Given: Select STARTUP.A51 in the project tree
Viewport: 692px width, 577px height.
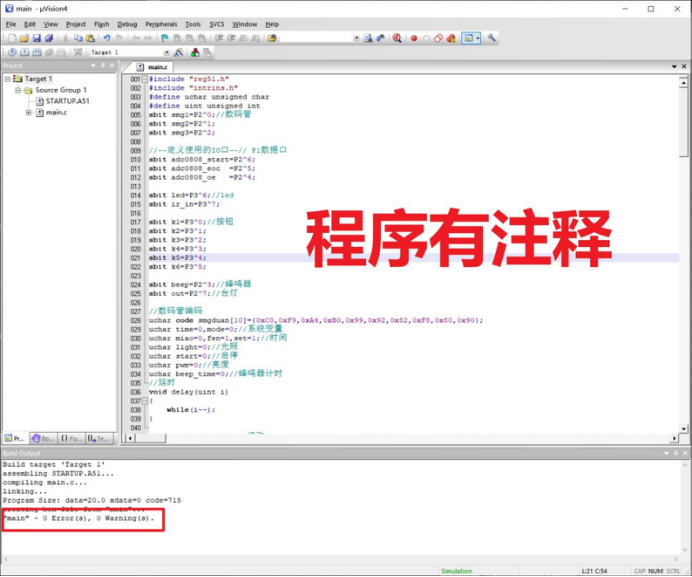Looking at the screenshot, I should click(67, 101).
